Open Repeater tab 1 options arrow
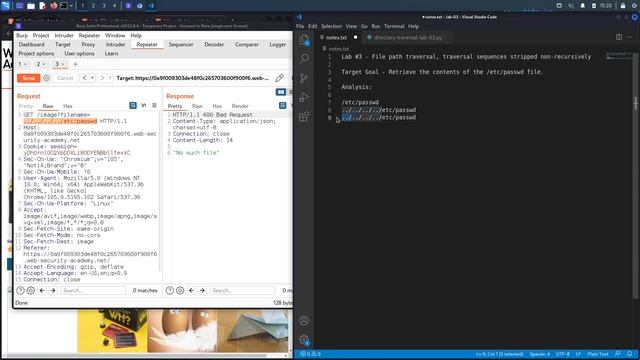Image resolution: width=640 pixels, height=360 pixels. (x=25, y=64)
